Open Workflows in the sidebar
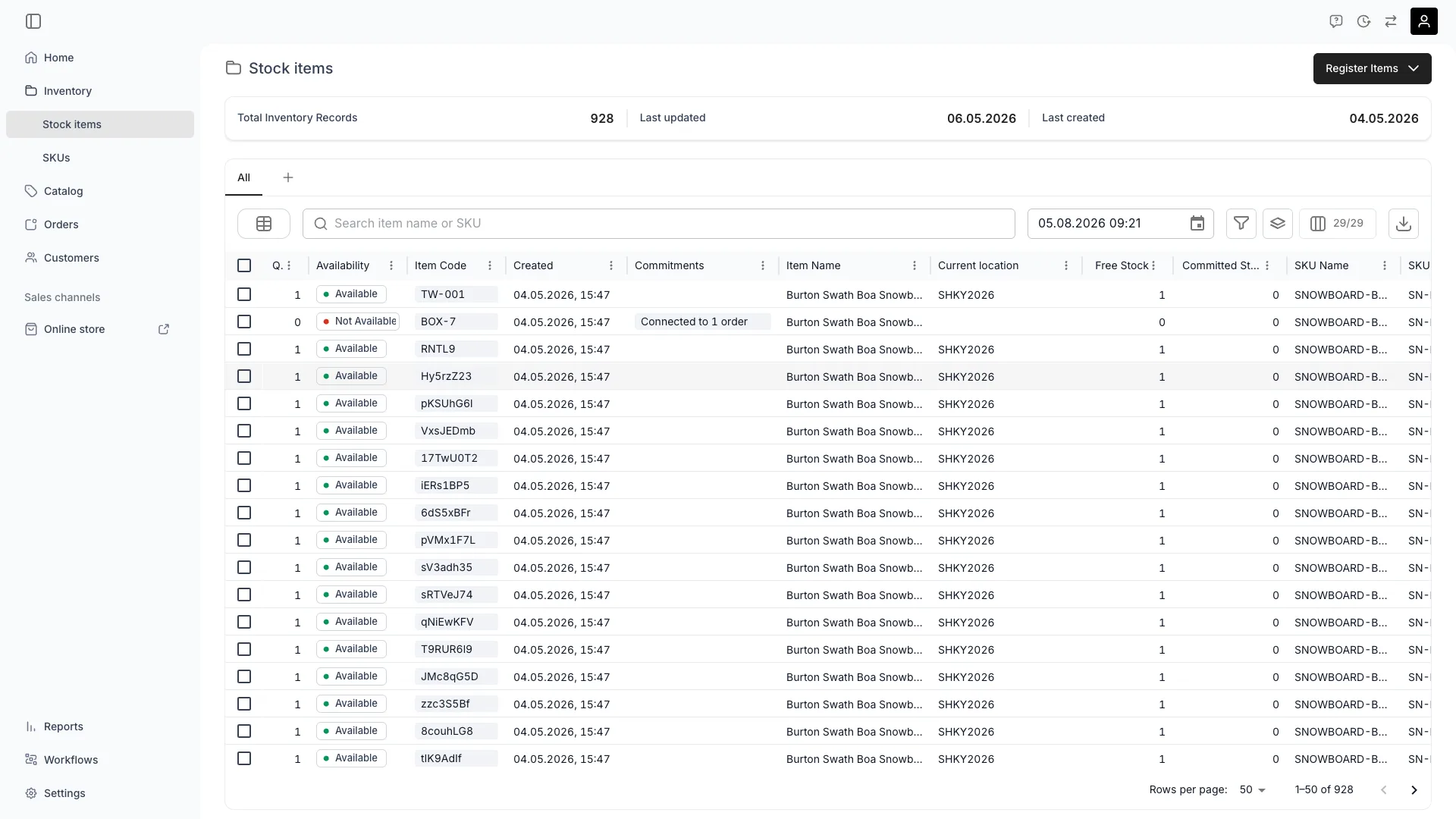This screenshot has width=1456, height=819. pos(100,760)
